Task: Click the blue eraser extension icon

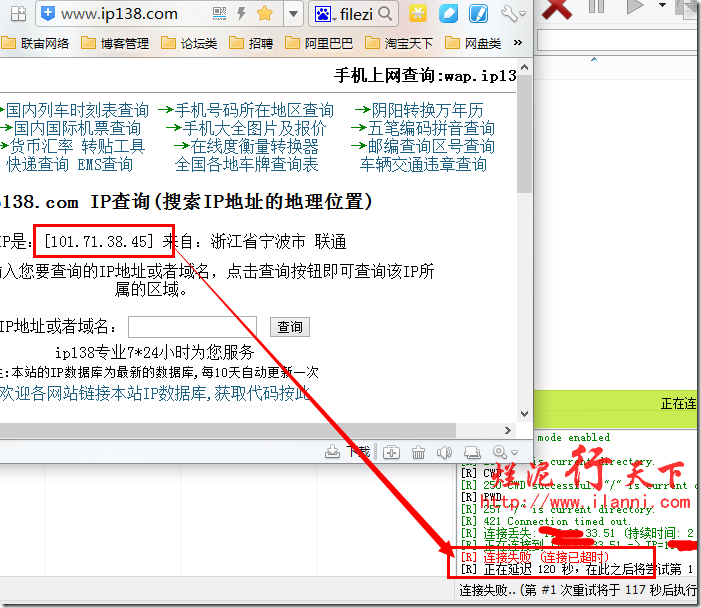Action: pyautogui.click(x=448, y=14)
